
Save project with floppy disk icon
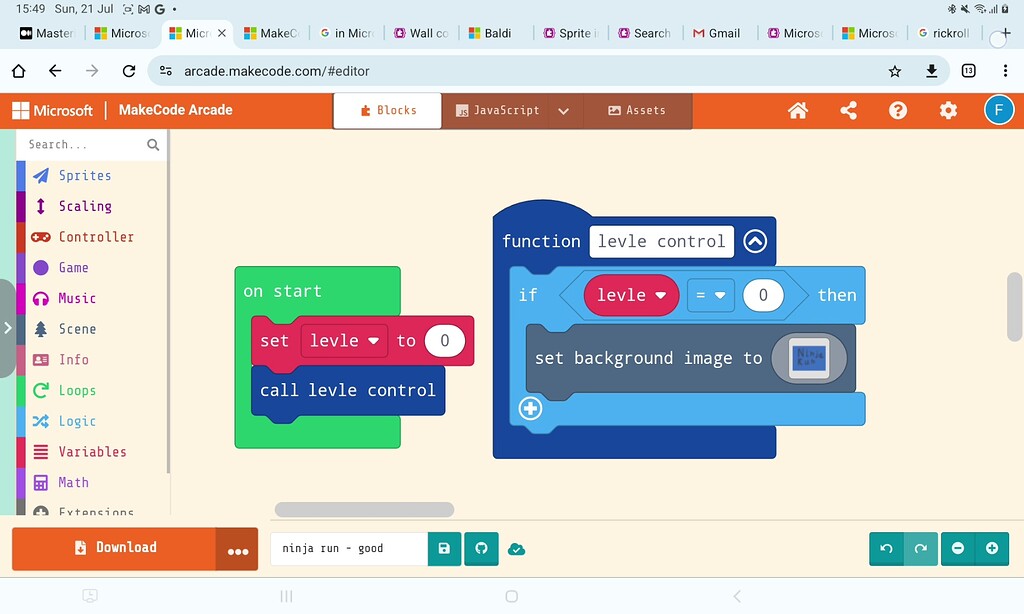(444, 549)
